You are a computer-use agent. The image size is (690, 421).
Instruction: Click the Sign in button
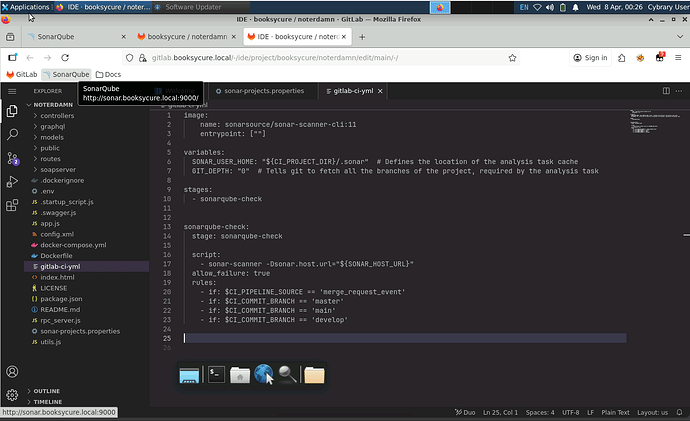(x=590, y=58)
